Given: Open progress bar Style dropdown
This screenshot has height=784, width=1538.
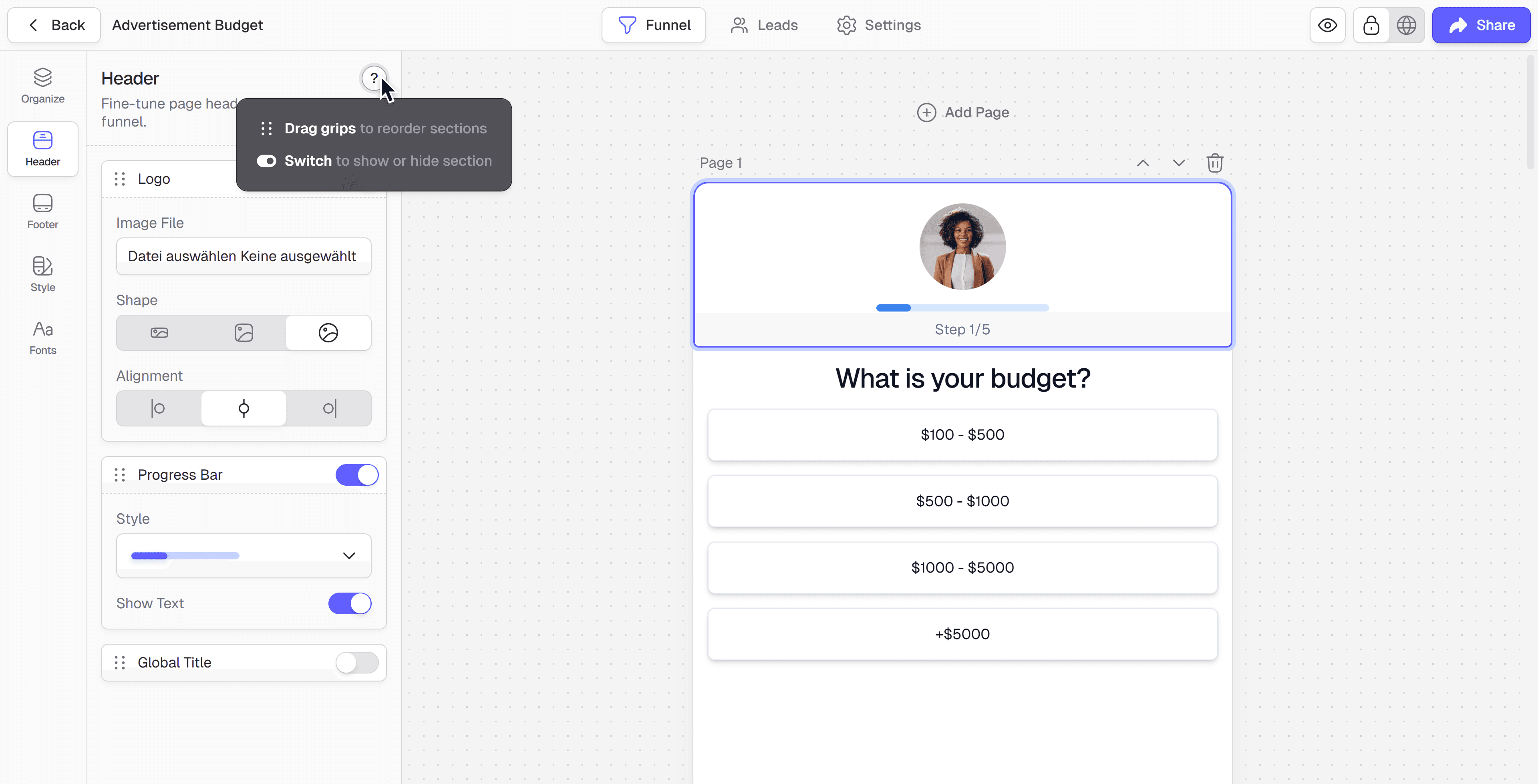Looking at the screenshot, I should pos(244,555).
